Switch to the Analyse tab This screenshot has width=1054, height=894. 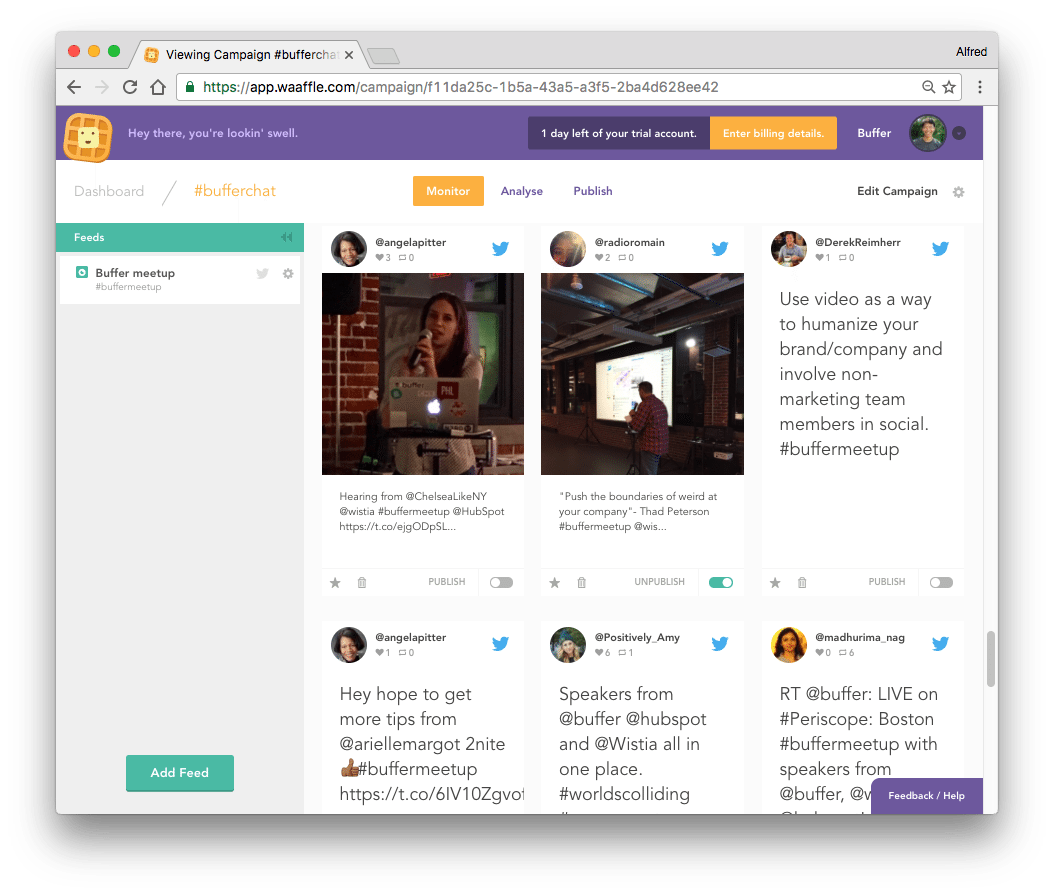[x=522, y=191]
